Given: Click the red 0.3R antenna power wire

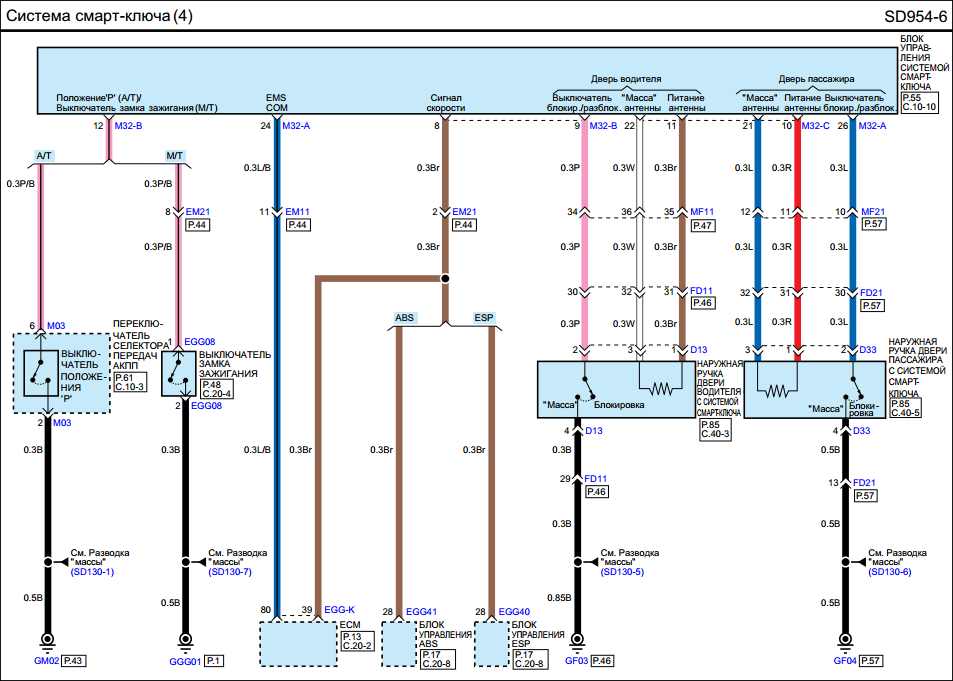Looking at the screenshot, I should (797, 240).
